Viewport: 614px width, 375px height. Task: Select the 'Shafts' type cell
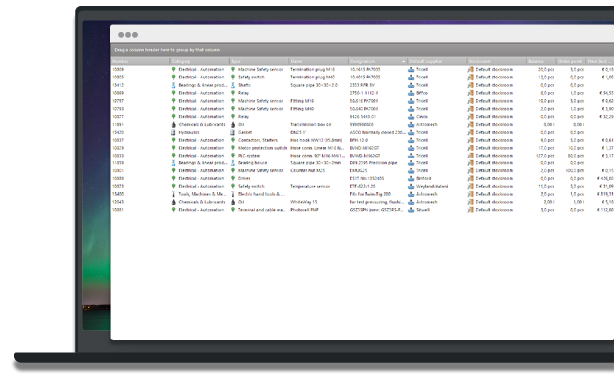244,85
